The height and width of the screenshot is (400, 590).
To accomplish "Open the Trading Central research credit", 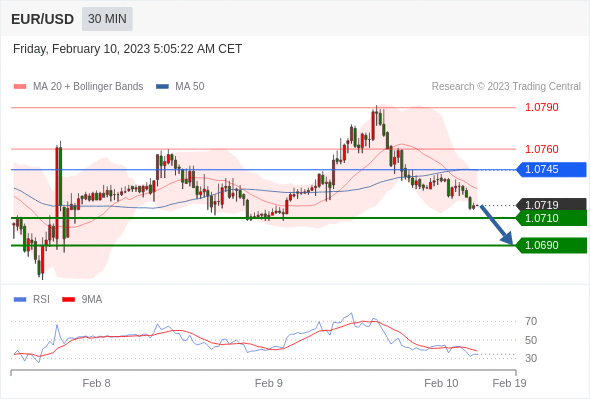I will click(x=506, y=87).
